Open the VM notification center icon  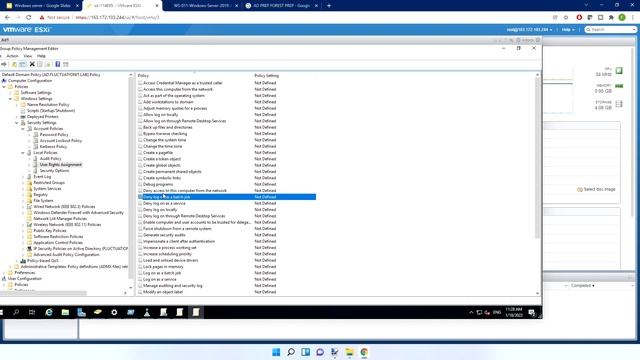pos(531,312)
